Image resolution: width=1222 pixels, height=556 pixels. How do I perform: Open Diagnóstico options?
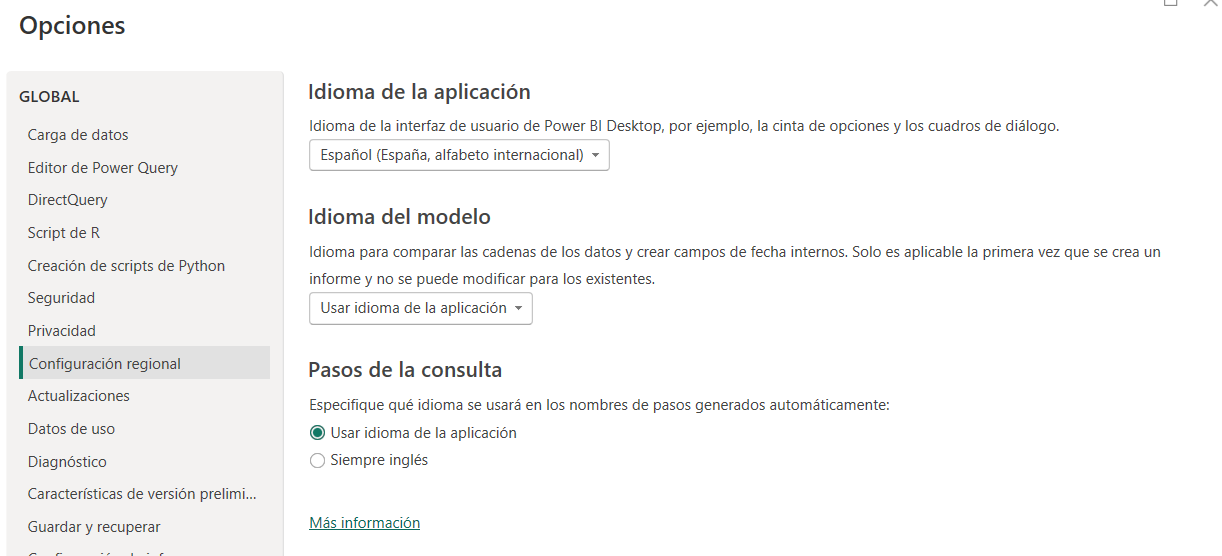[x=67, y=462]
